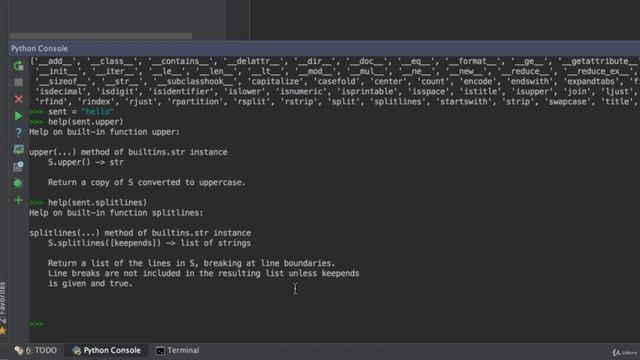640x360 pixels.
Task: Click the 'S.upper() -> str' line
Action: pyautogui.click(x=86, y=162)
